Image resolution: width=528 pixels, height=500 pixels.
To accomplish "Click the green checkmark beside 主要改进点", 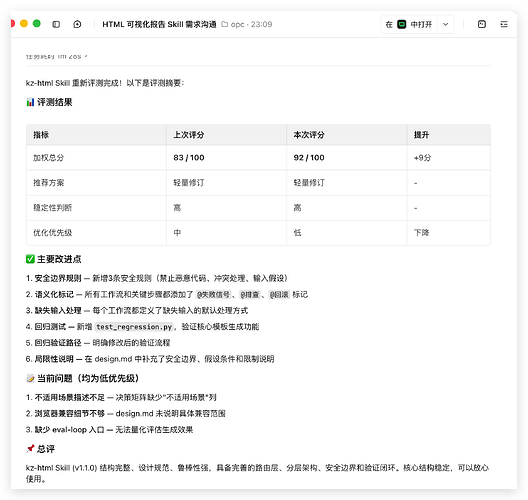I will point(30,259).
